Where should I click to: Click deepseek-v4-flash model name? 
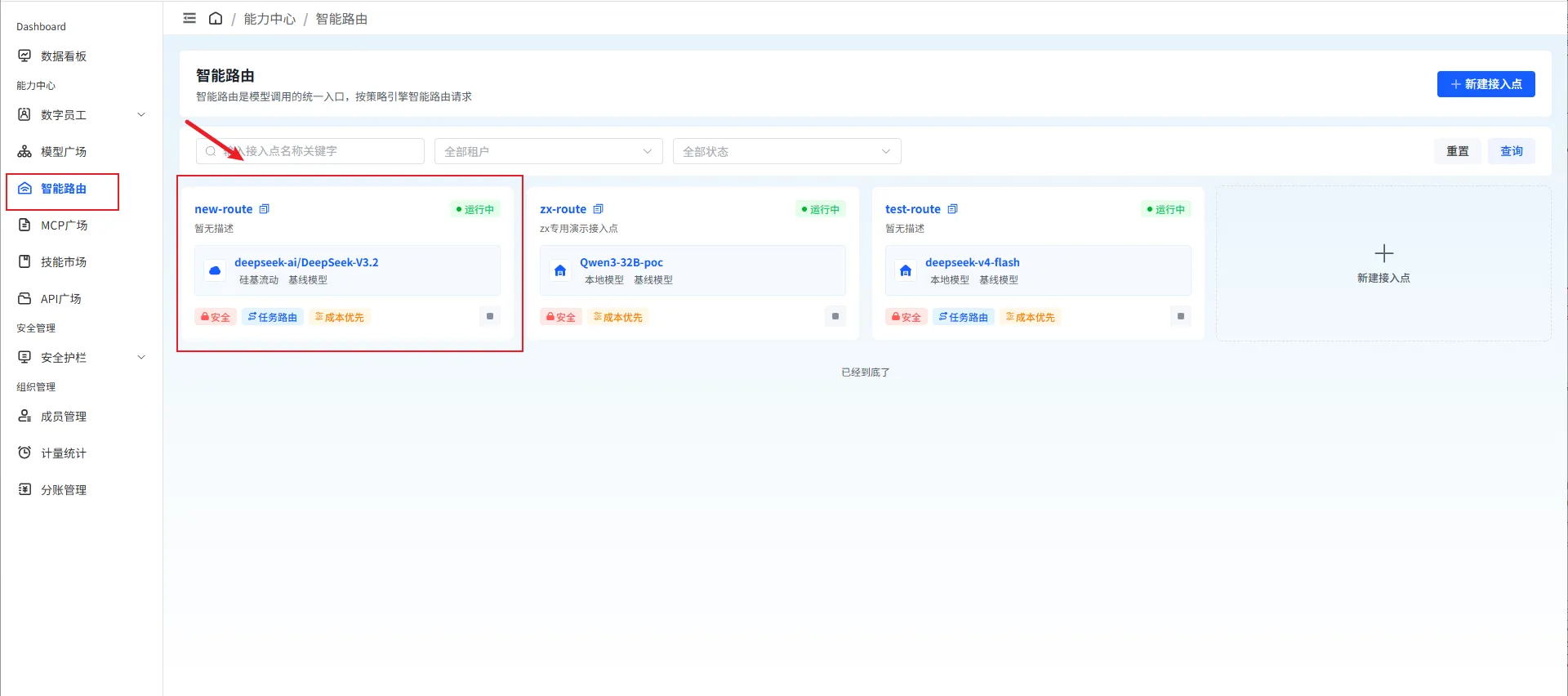972,262
